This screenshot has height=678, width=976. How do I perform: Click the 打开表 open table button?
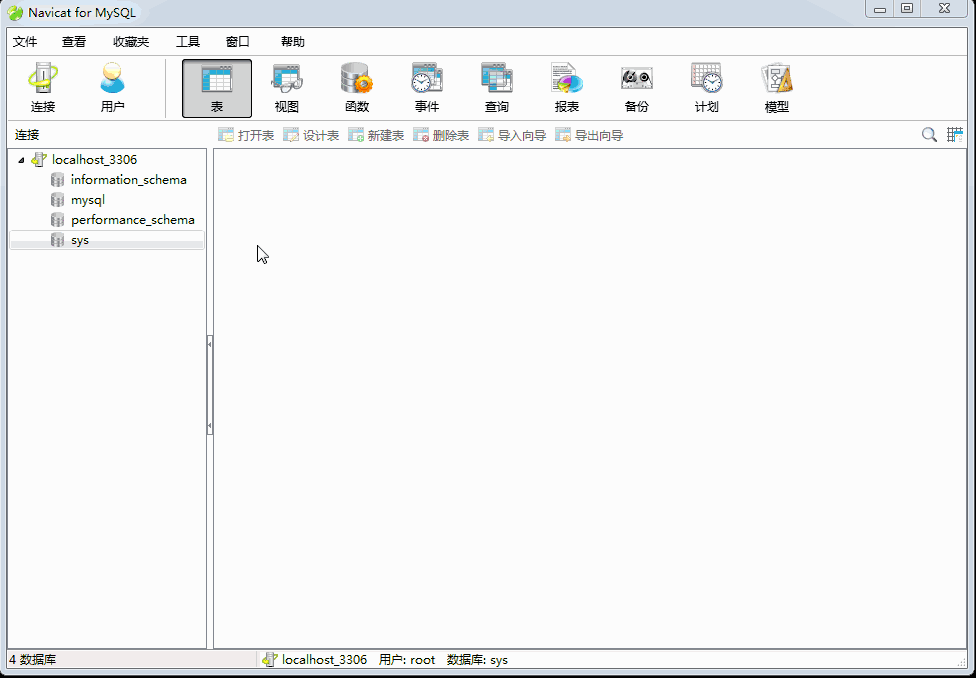pos(246,135)
